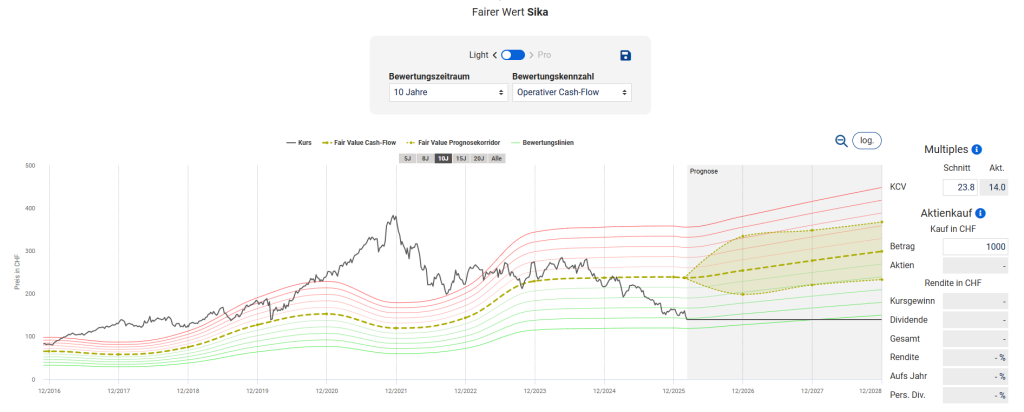This screenshot has height=412, width=1024.
Task: Click the Betrag amount input field
Action: [x=976, y=246]
